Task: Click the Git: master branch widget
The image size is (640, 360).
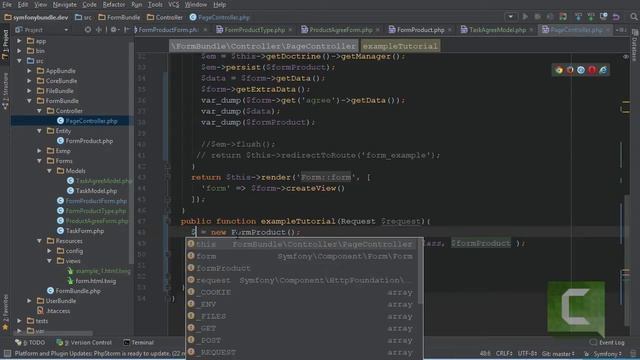Action: pyautogui.click(x=558, y=353)
